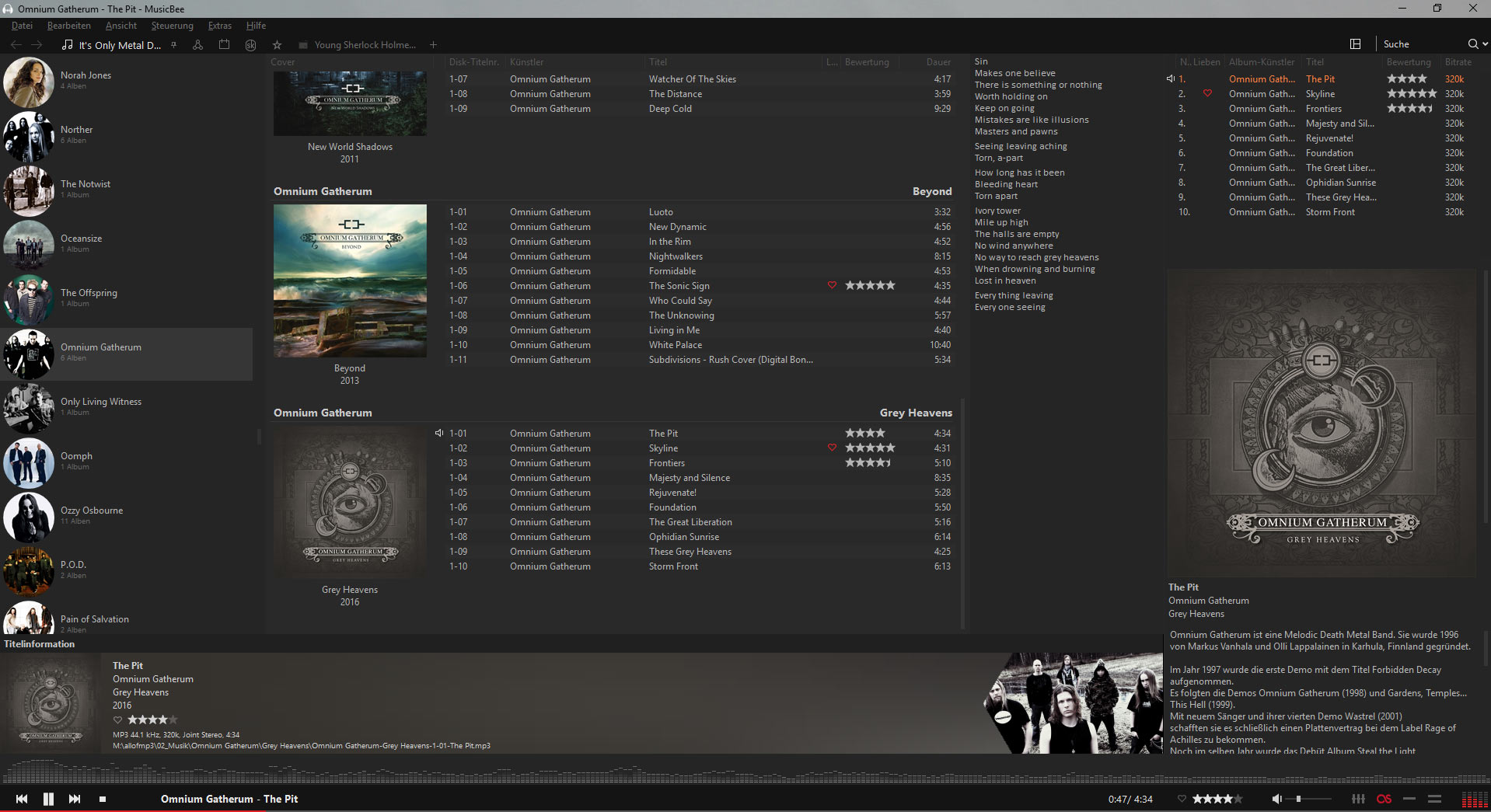Click the Beyond album cover

(350, 281)
